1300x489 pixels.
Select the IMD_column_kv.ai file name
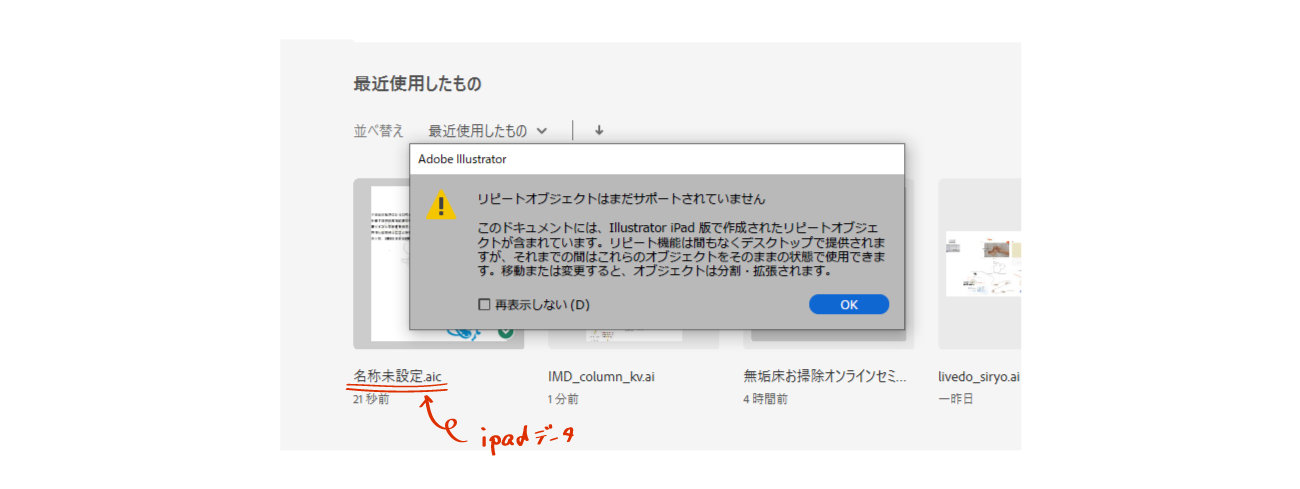pos(602,377)
